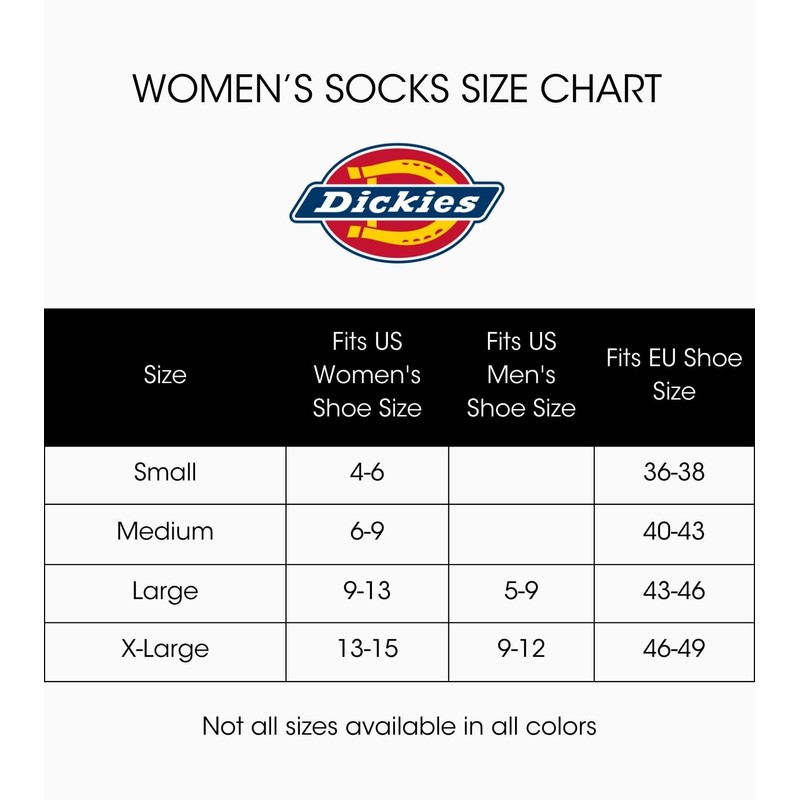Image resolution: width=800 pixels, height=800 pixels.
Task: Click the Fits EU Shoe Size header
Action: tap(674, 375)
